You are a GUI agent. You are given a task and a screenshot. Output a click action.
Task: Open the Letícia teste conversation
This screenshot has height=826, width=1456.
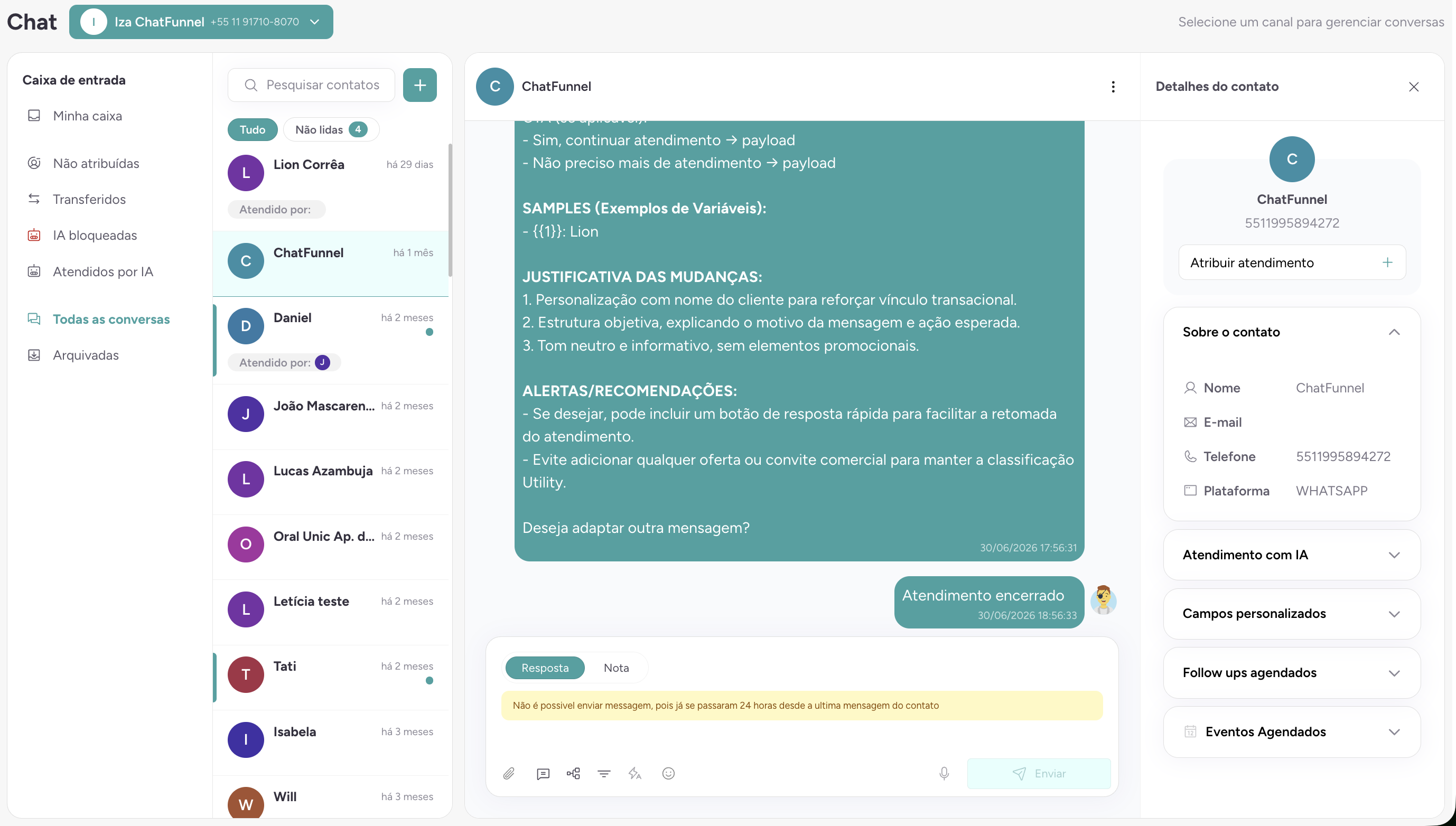[331, 613]
